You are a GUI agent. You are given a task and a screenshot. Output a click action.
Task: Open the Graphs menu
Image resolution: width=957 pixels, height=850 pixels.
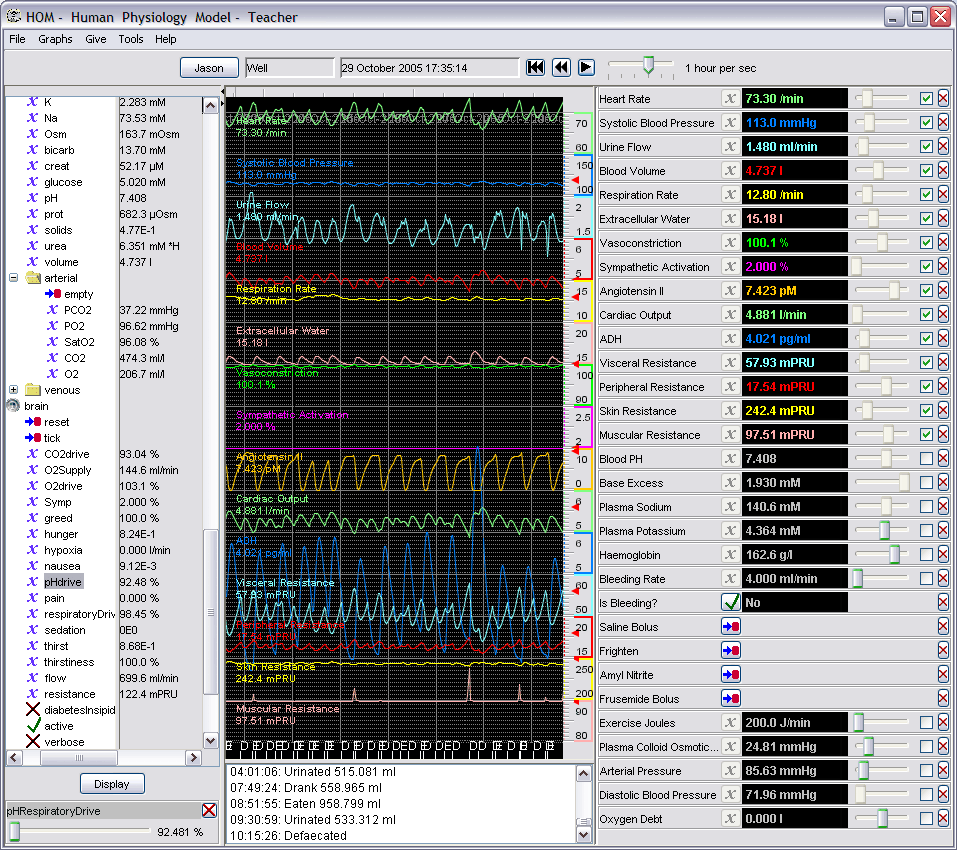click(55, 39)
